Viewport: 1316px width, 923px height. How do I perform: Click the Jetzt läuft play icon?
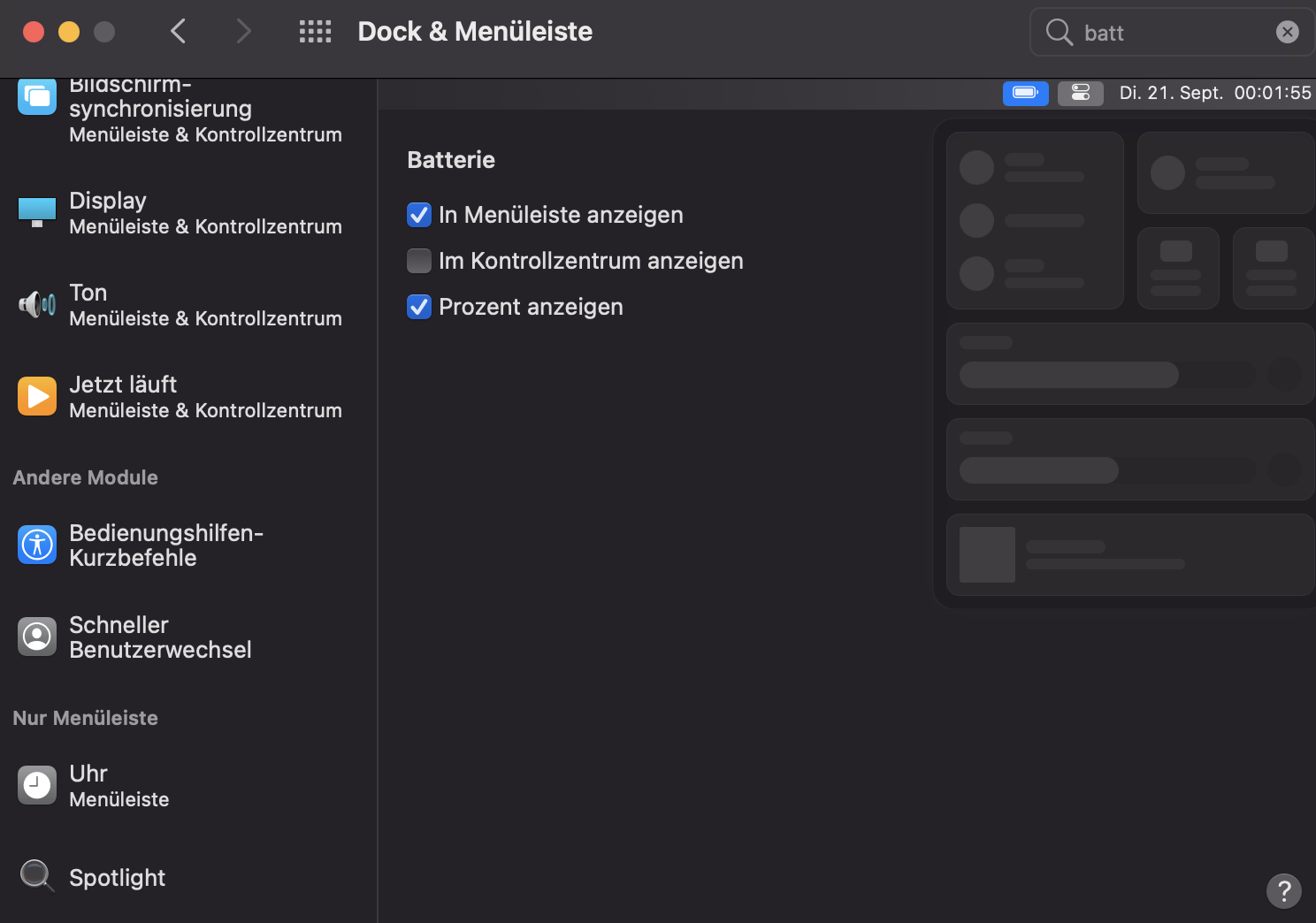click(x=37, y=396)
